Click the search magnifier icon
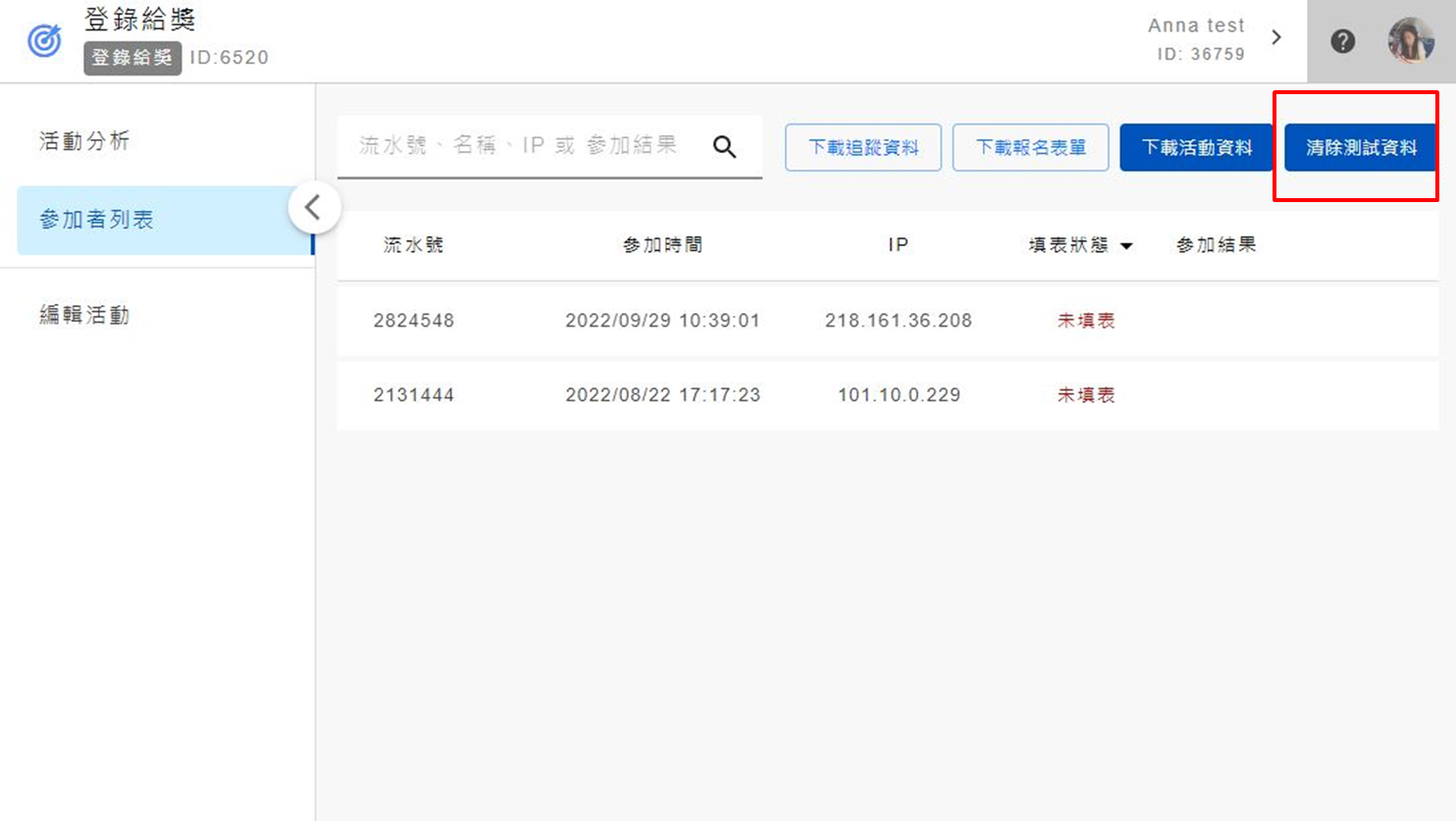 point(724,147)
